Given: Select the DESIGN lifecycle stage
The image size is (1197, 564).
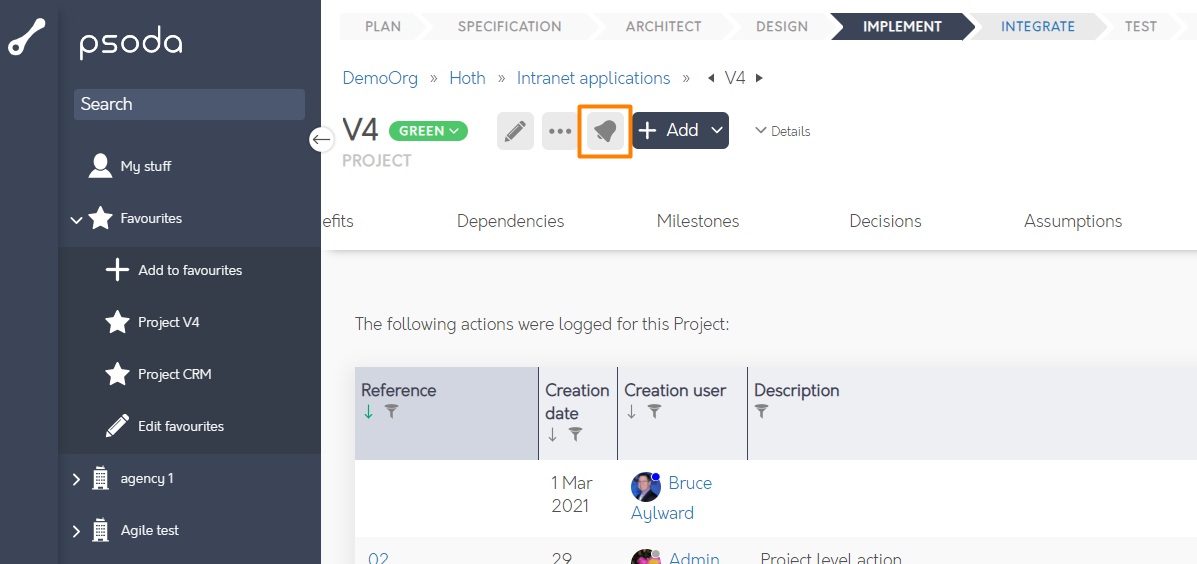Looking at the screenshot, I should (782, 27).
